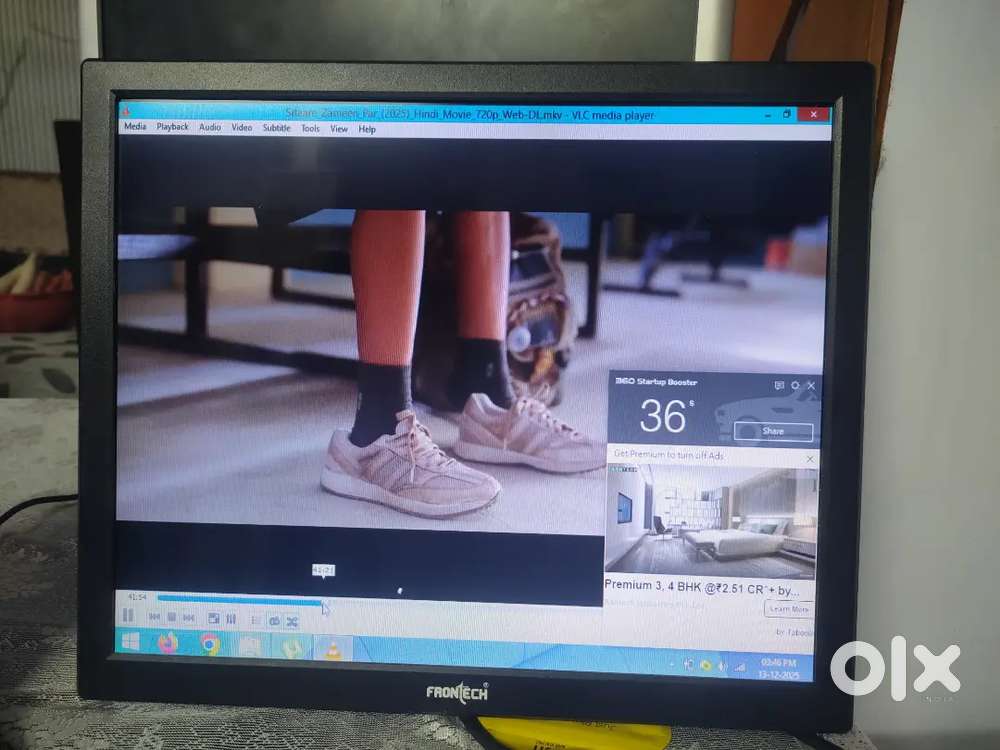The width and height of the screenshot is (1000, 750).
Task: Select the Previous media icon
Action: [x=153, y=617]
